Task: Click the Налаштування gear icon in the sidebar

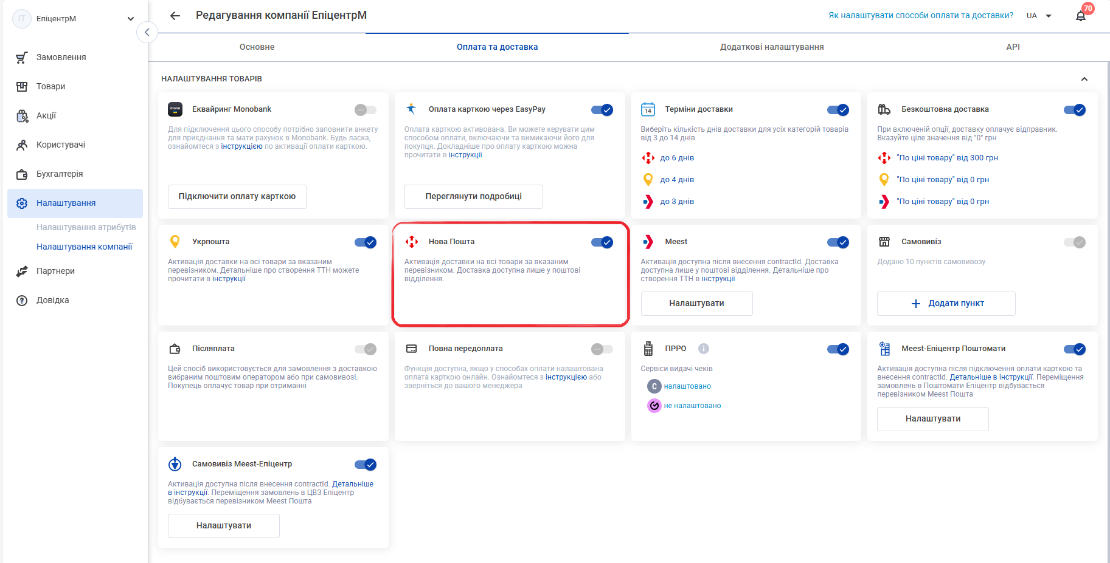Action: 21,203
